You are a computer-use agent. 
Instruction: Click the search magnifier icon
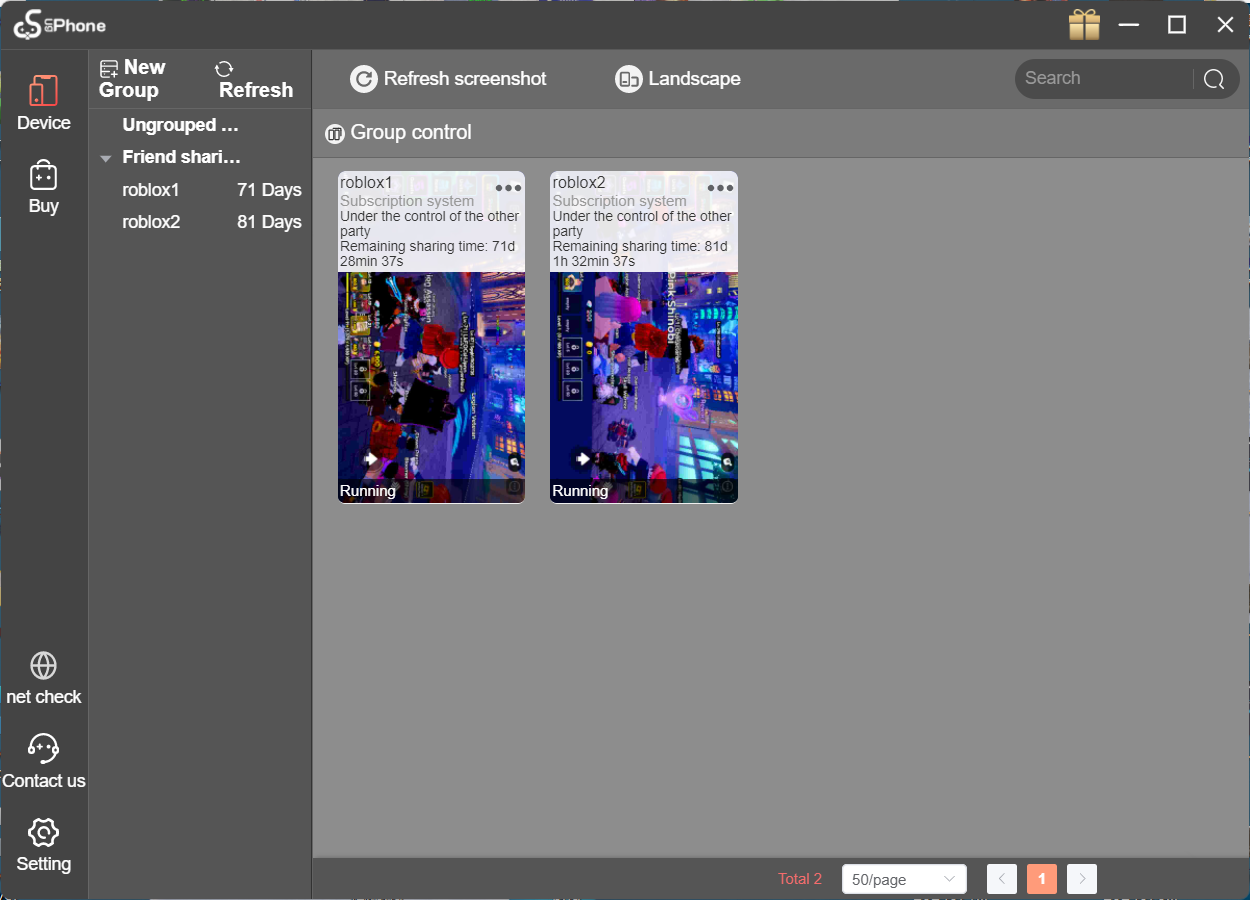click(x=1214, y=80)
